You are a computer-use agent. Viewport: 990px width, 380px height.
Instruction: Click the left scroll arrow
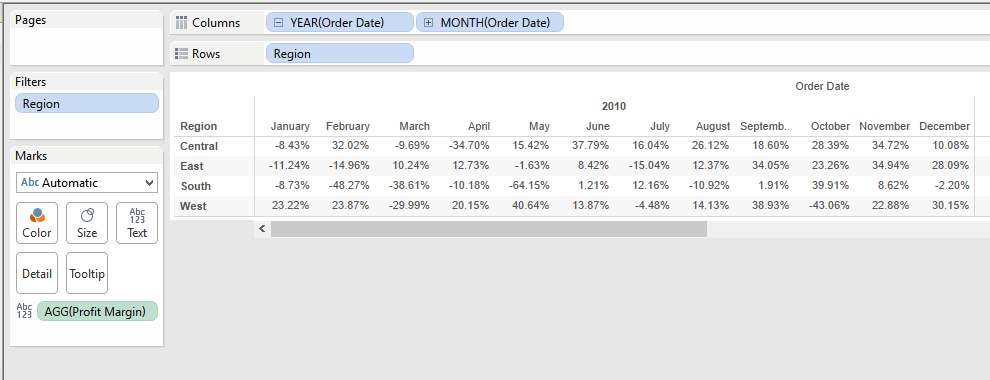[262, 229]
